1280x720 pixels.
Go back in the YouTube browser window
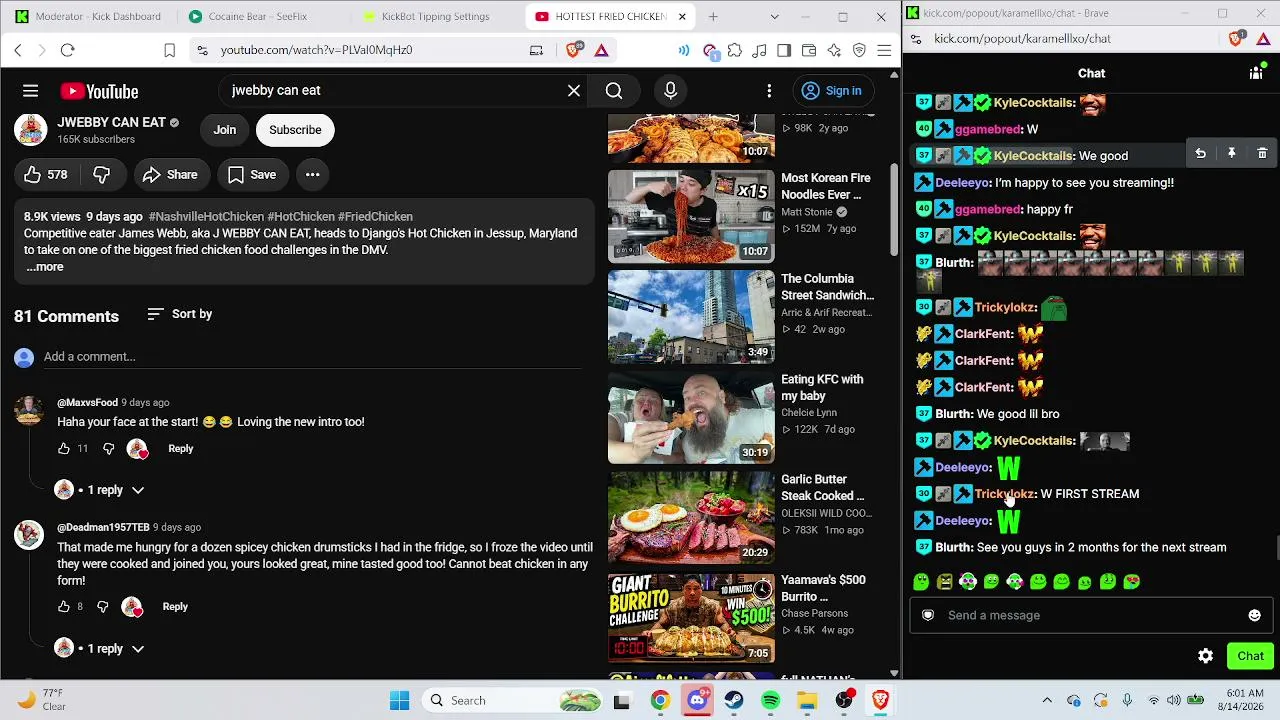click(x=18, y=50)
